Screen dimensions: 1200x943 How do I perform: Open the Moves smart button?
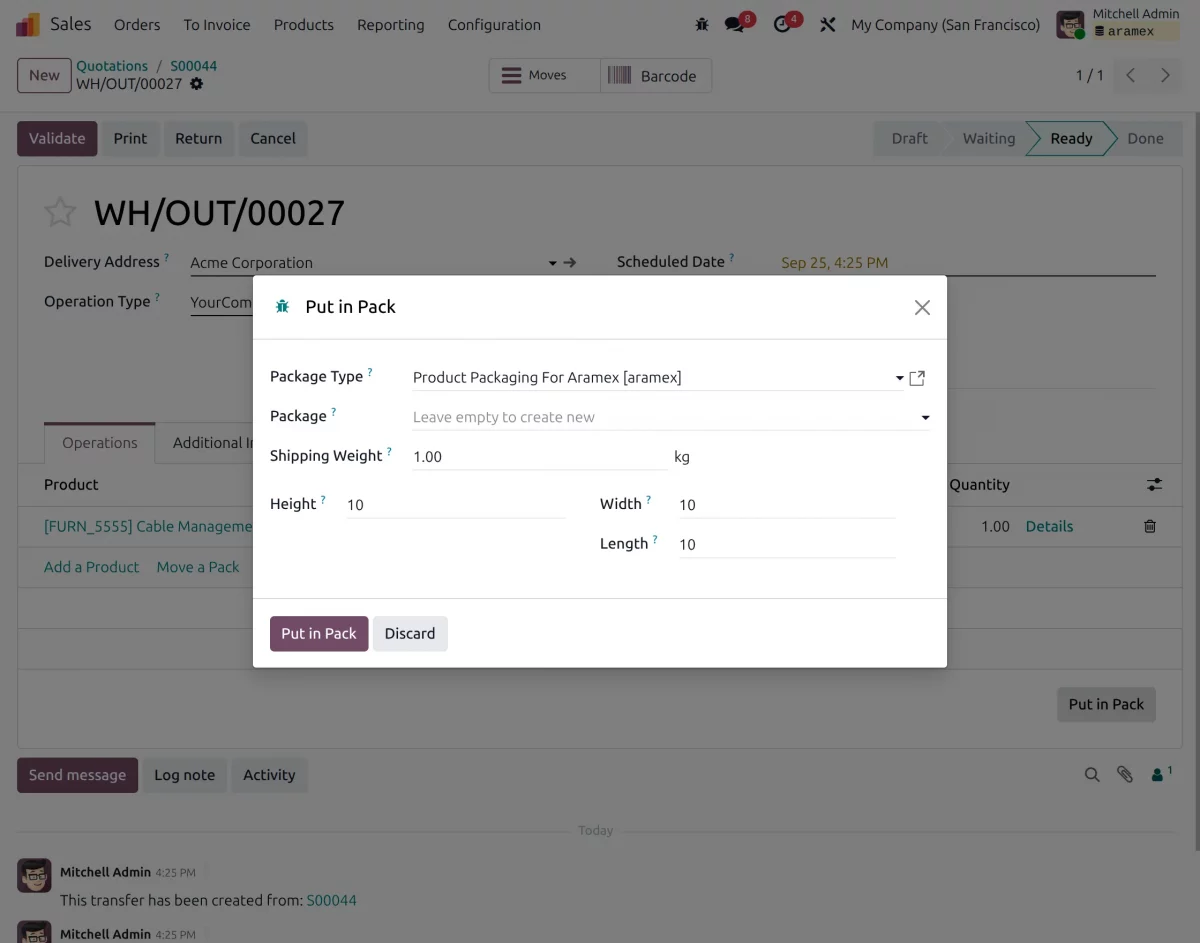(545, 76)
